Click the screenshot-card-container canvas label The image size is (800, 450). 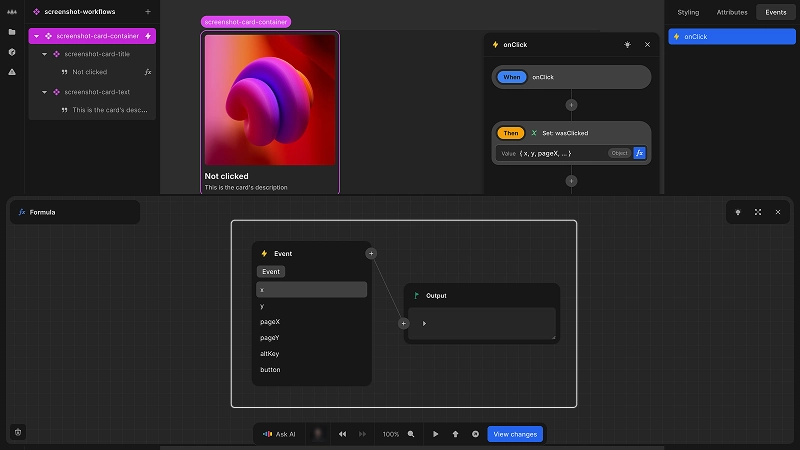point(246,22)
